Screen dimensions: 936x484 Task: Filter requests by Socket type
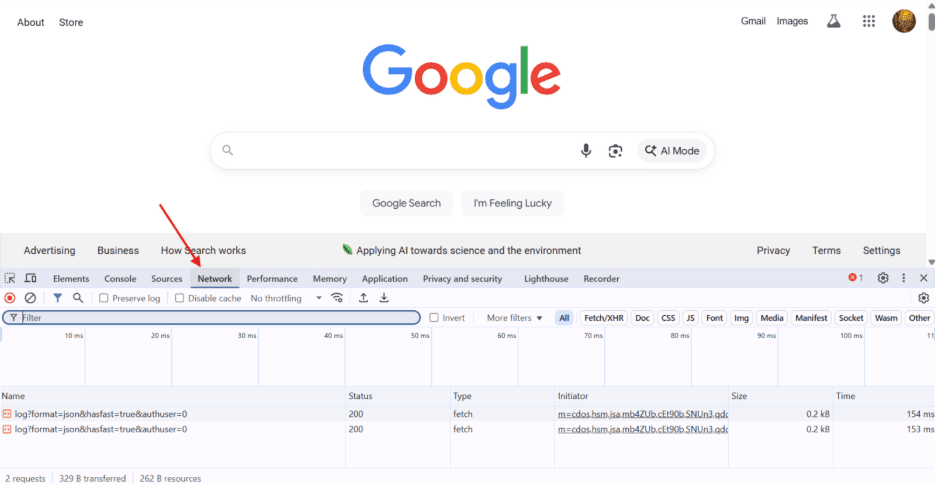pyautogui.click(x=851, y=318)
